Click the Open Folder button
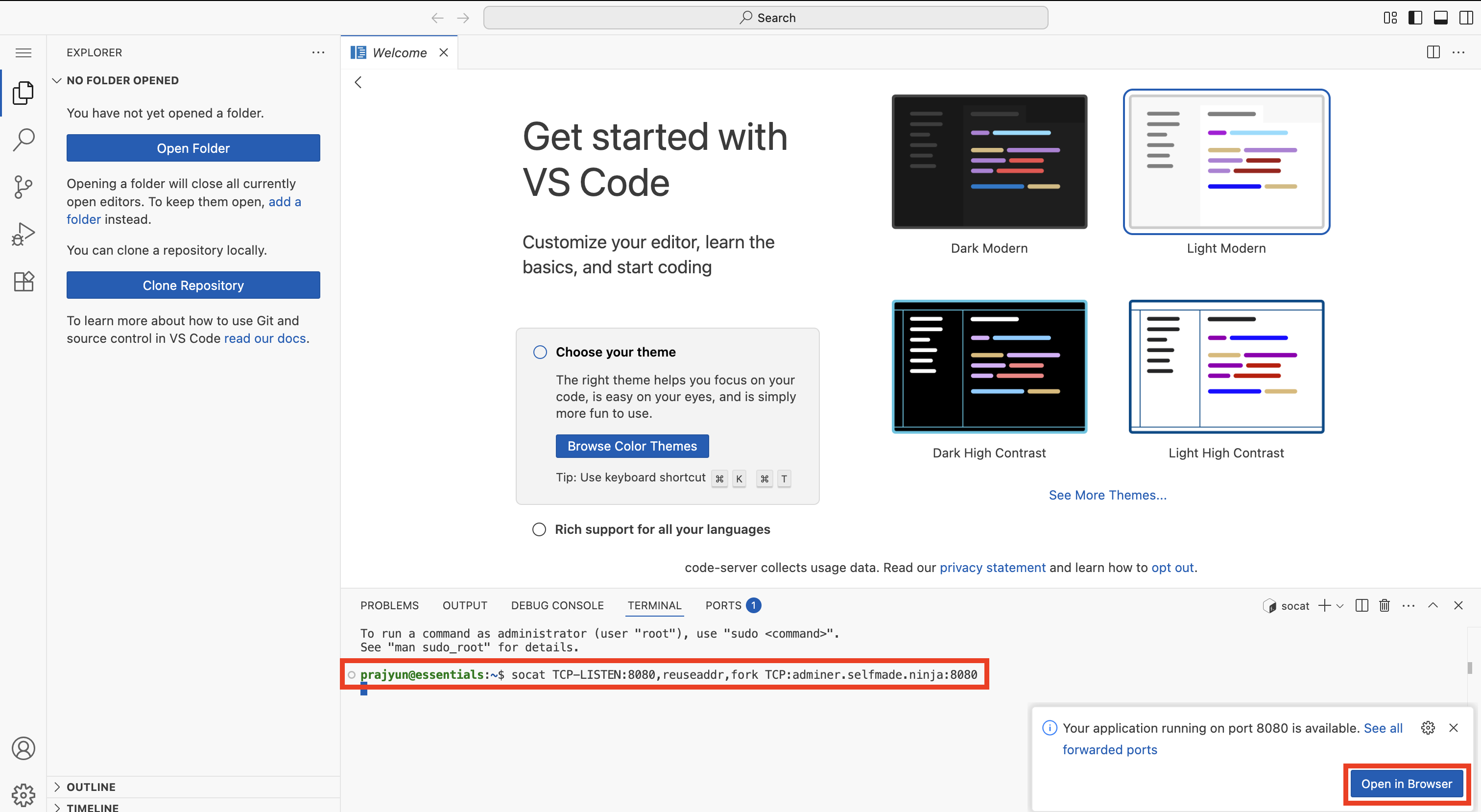The width and height of the screenshot is (1481, 812). click(x=193, y=148)
